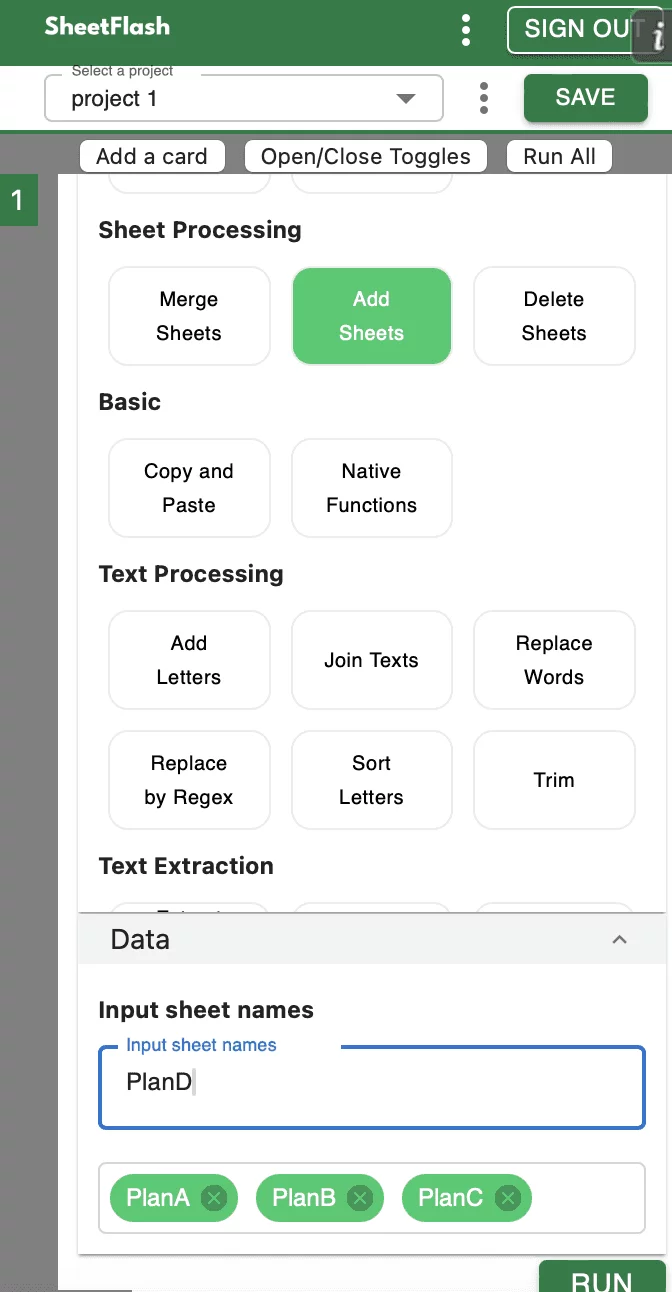The height and width of the screenshot is (1292, 672).
Task: Remove the PlanA chip
Action: click(214, 1197)
